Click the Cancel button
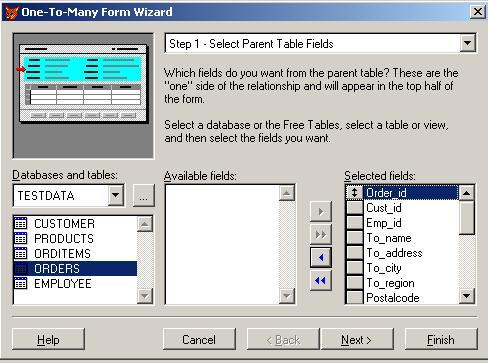Screen dimensions: 488x363 199,339
